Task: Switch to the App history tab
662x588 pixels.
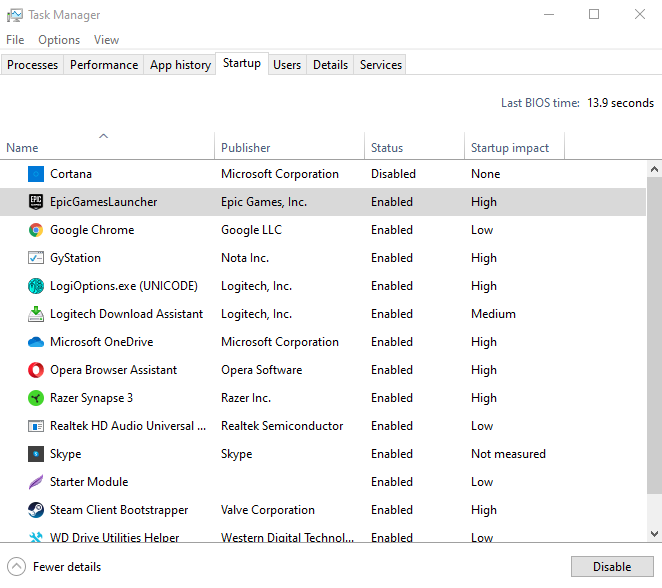Action: click(x=180, y=65)
